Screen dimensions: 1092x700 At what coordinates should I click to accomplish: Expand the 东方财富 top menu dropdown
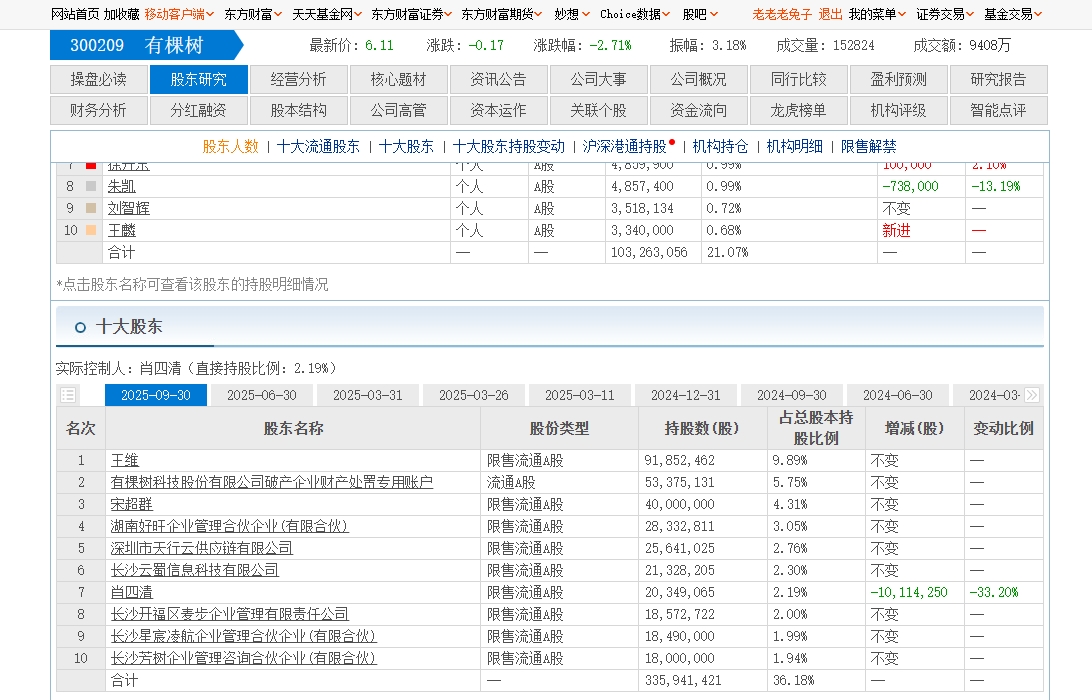click(253, 14)
